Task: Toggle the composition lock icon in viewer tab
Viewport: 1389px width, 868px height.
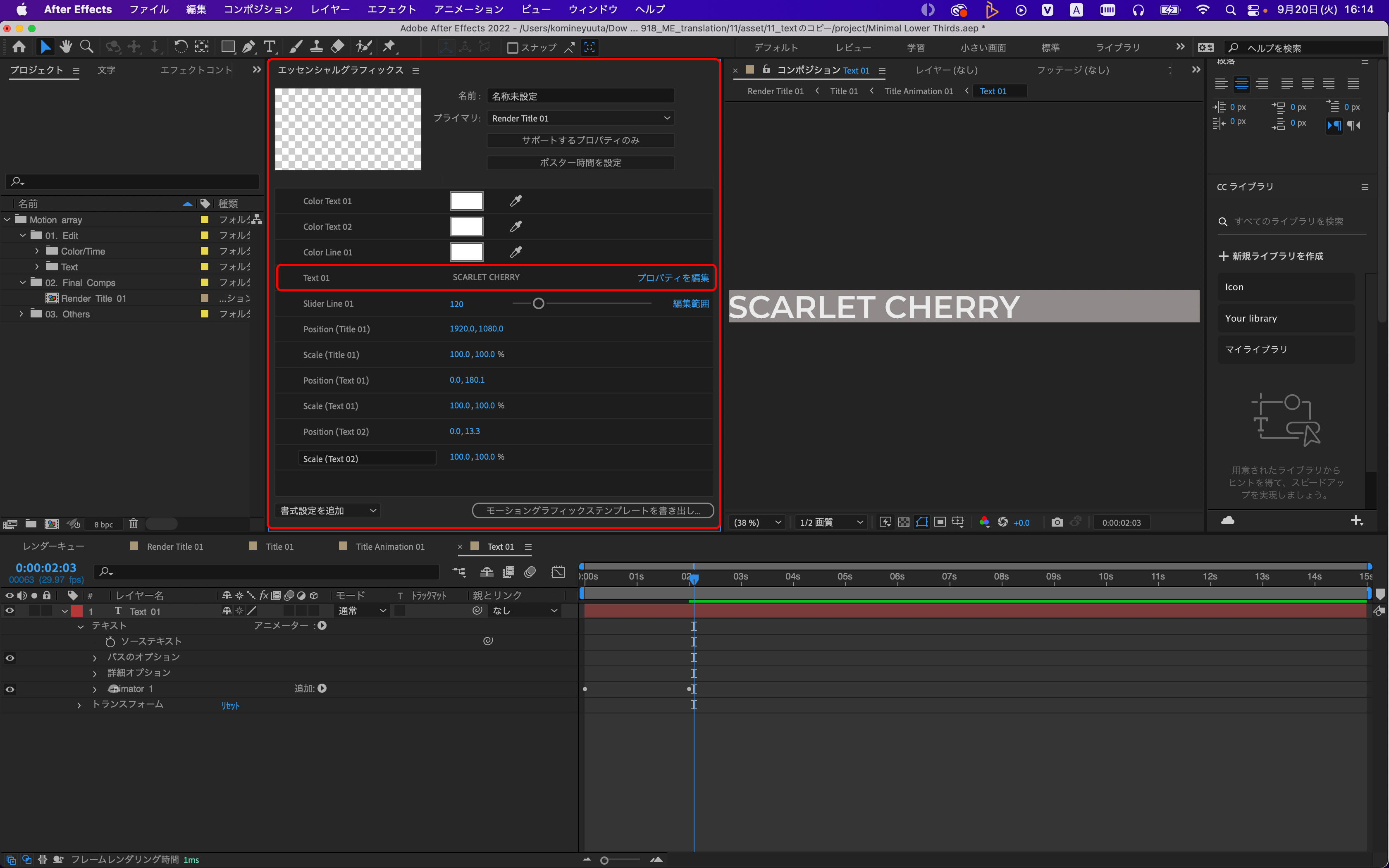Action: [x=766, y=69]
